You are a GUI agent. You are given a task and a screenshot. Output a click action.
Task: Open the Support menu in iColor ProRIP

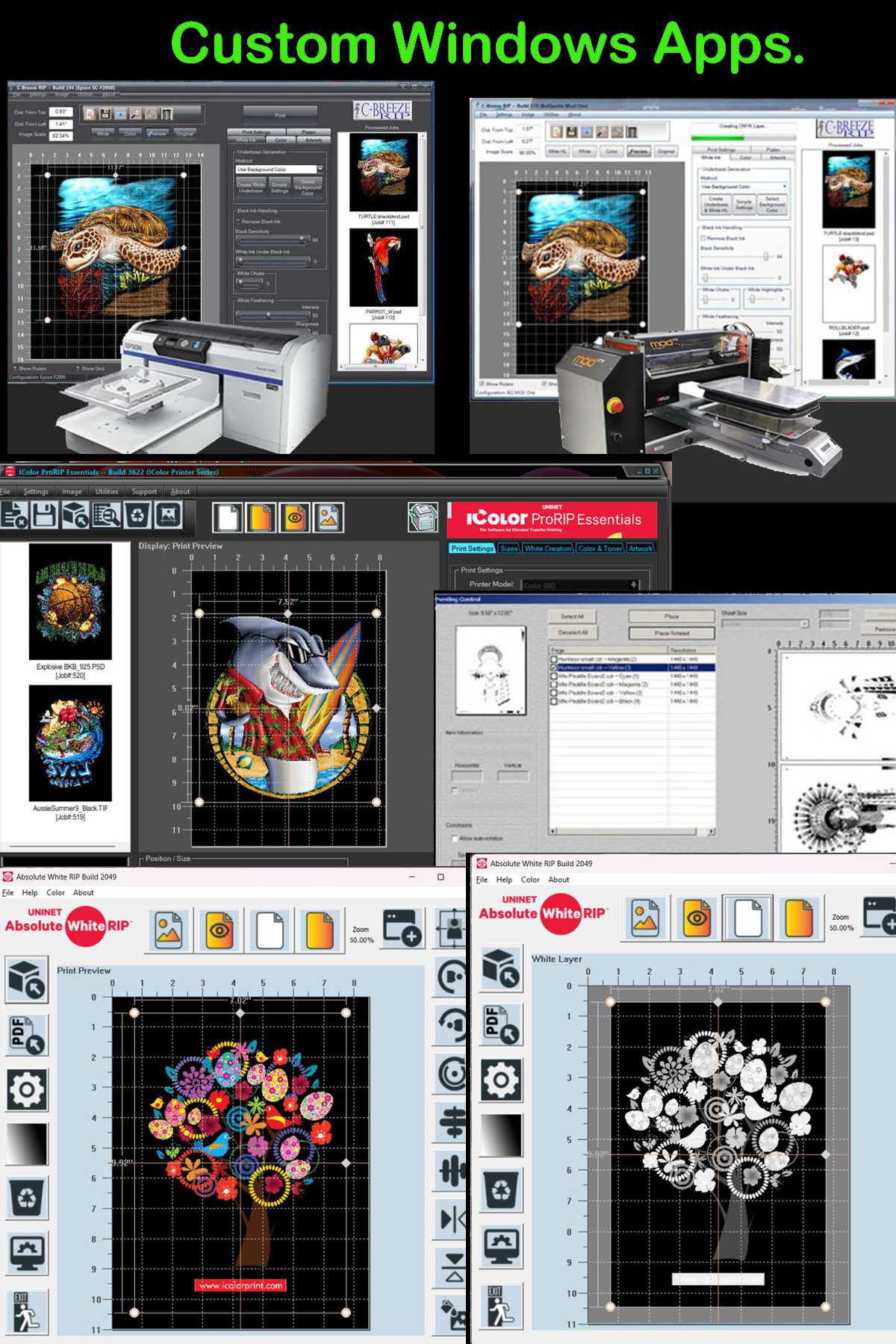(x=144, y=491)
